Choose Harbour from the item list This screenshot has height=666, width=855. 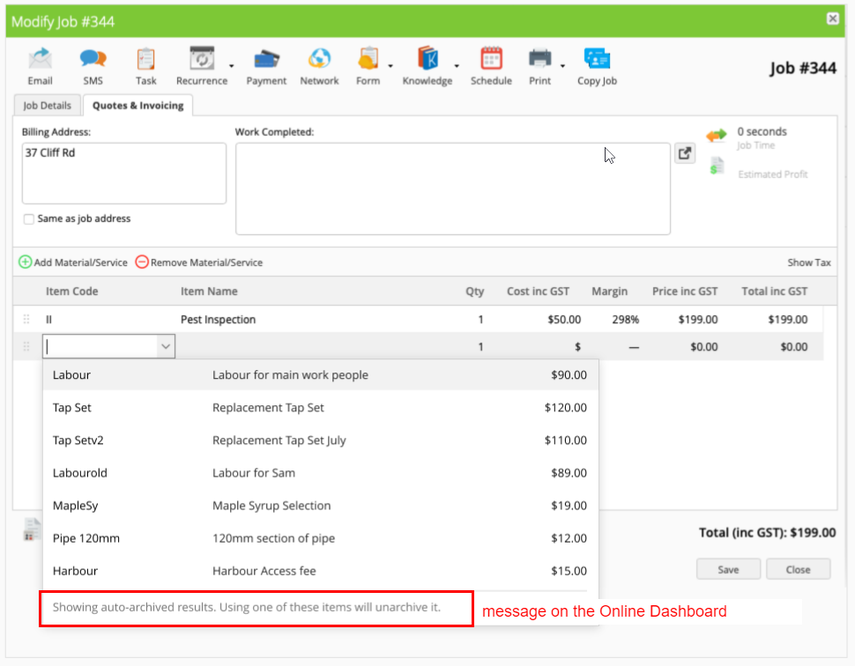[321, 571]
